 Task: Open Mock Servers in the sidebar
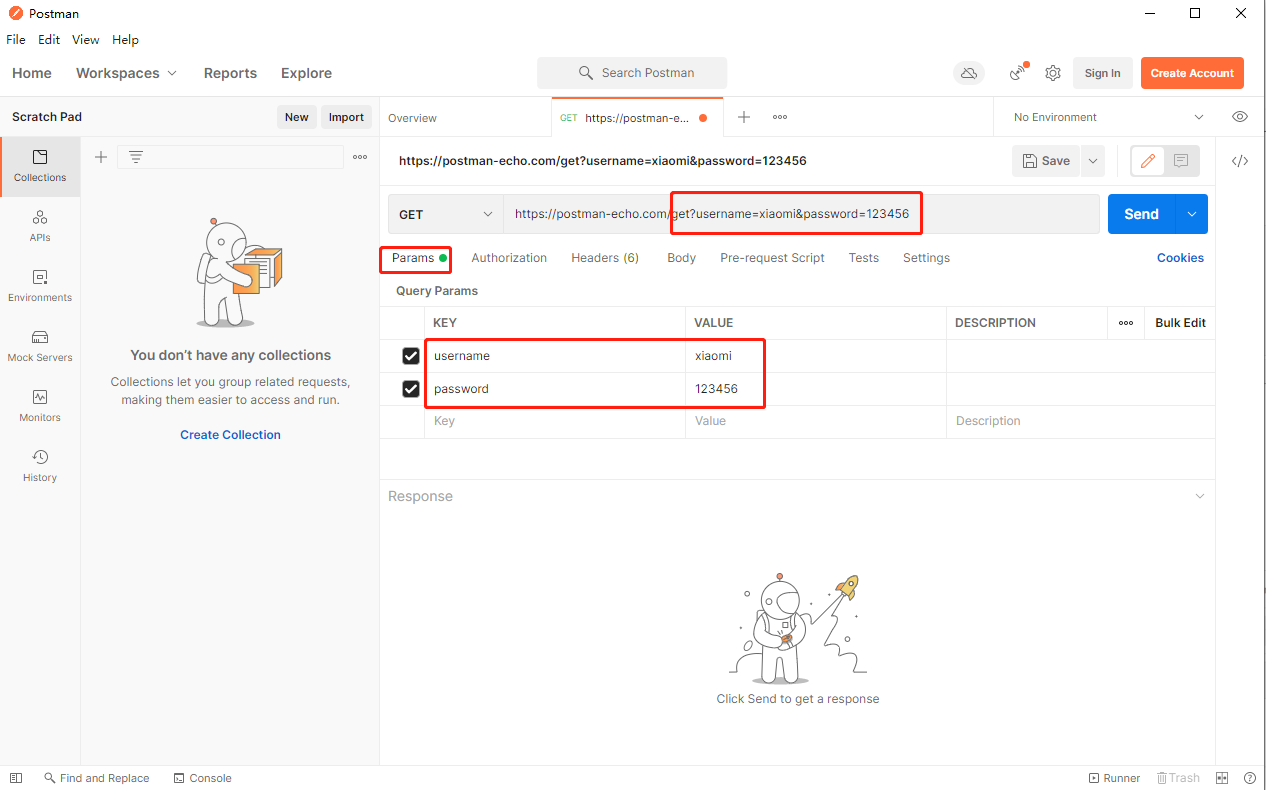(x=40, y=346)
